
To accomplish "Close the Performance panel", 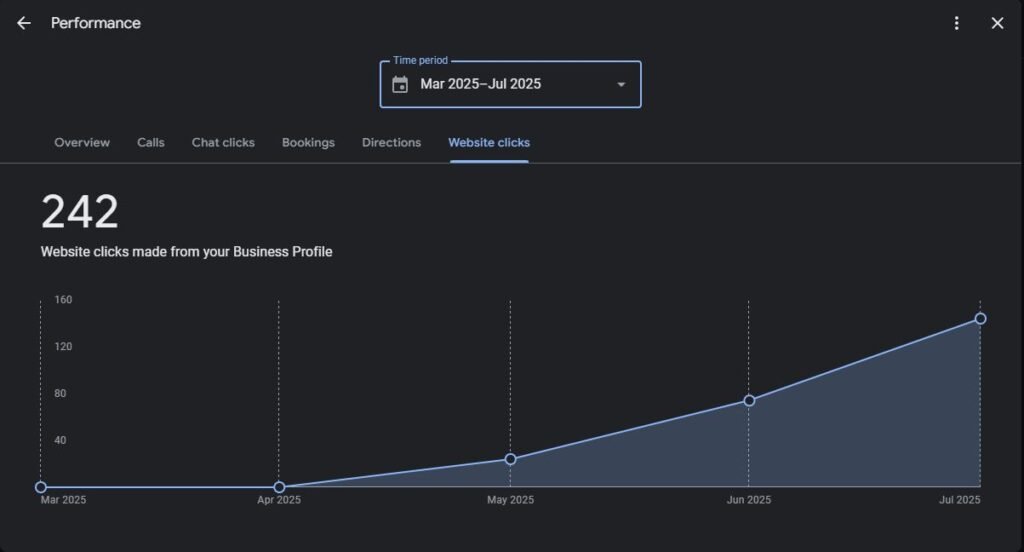I will 997,23.
